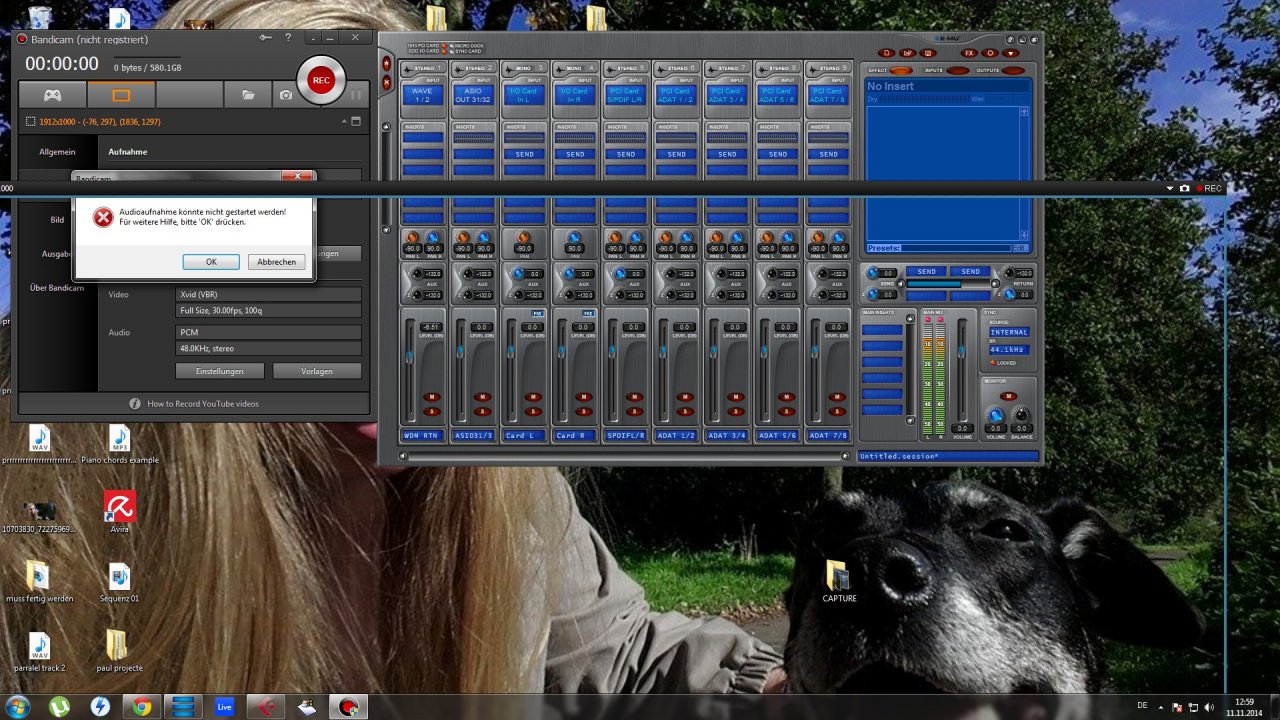
Task: Open Über Bandicam tab
Action: point(57,288)
